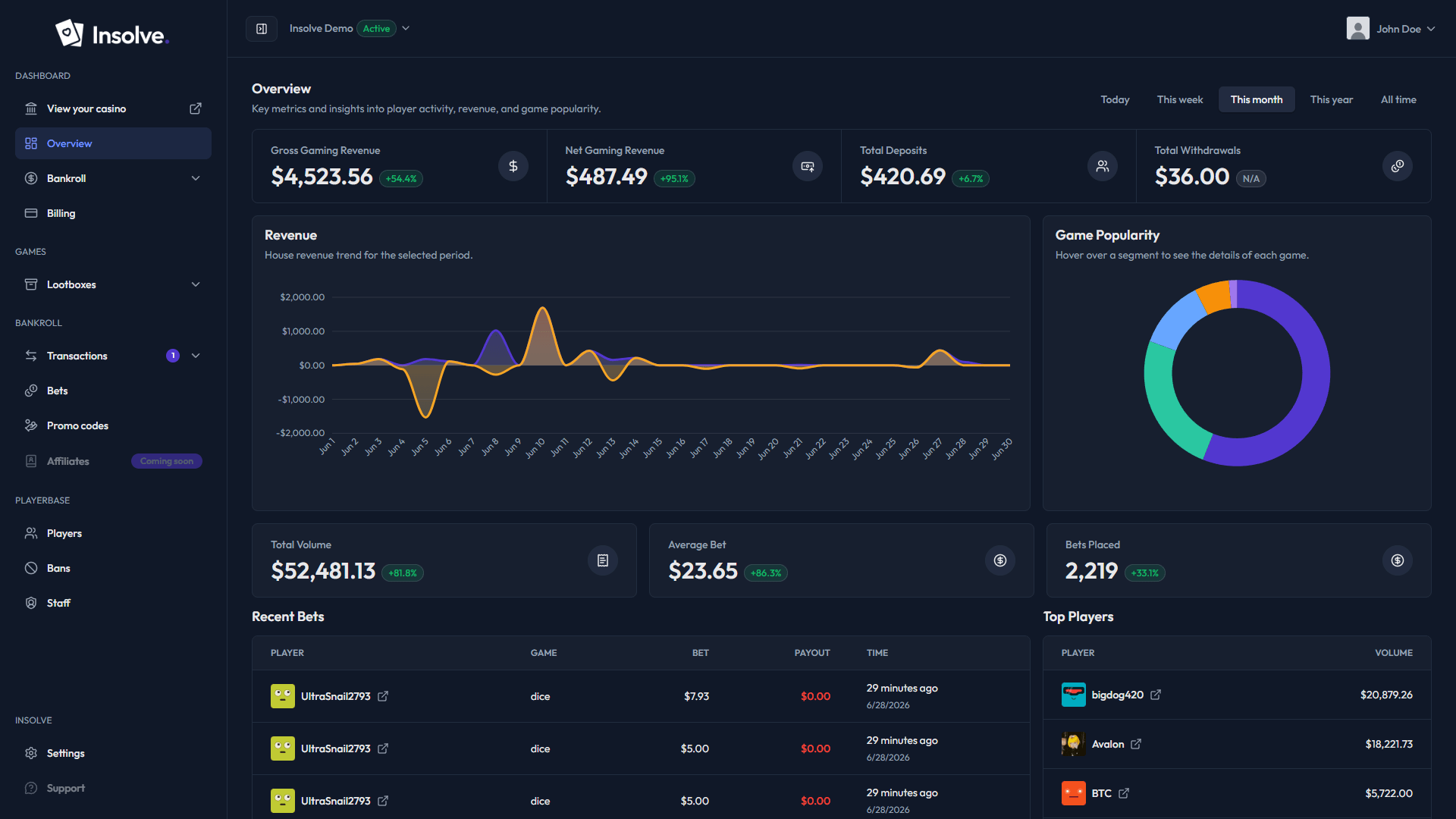The image size is (1456, 819).
Task: Open the Insolve Demo casino dropdown
Action: coord(350,29)
